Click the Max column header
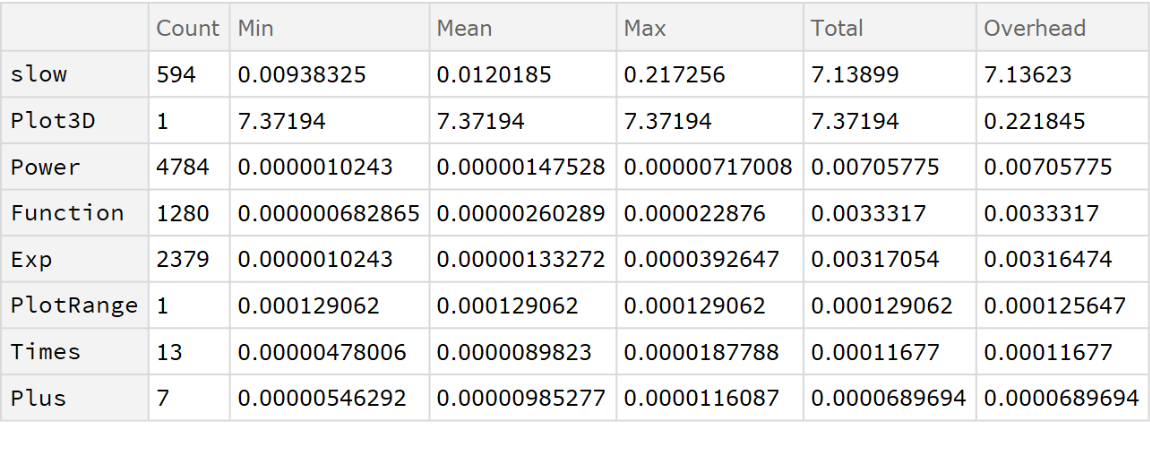The width and height of the screenshot is (1150, 450). 644,29
